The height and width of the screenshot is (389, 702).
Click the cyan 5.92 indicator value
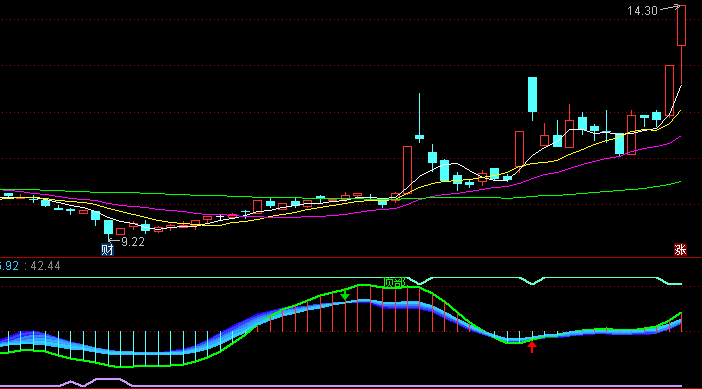9,266
